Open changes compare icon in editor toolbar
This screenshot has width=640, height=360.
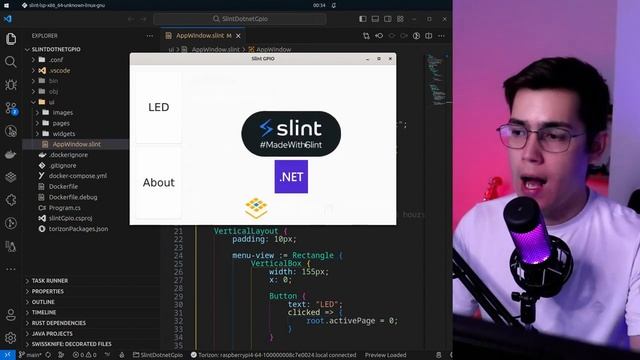coord(366,36)
